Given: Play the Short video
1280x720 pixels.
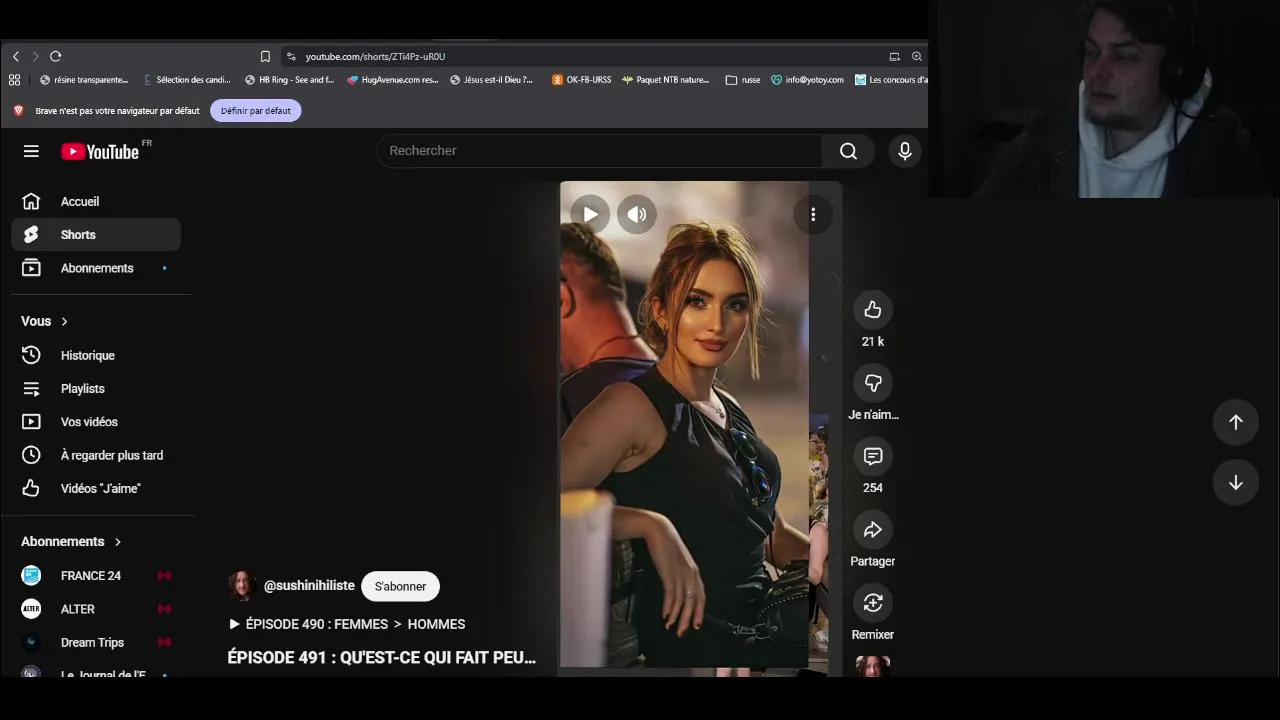Looking at the screenshot, I should 590,214.
